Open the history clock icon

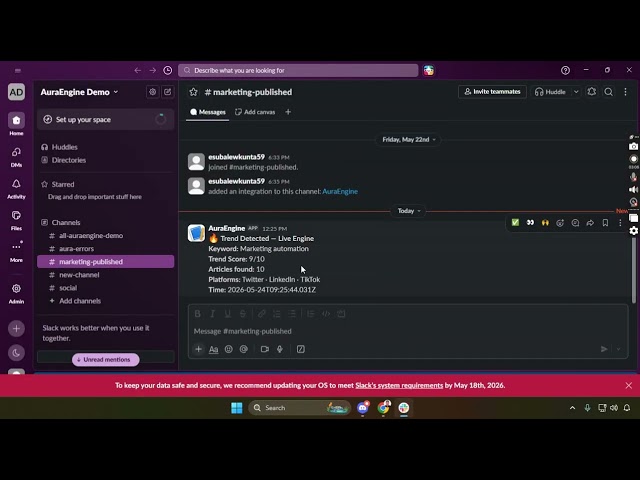tap(168, 71)
